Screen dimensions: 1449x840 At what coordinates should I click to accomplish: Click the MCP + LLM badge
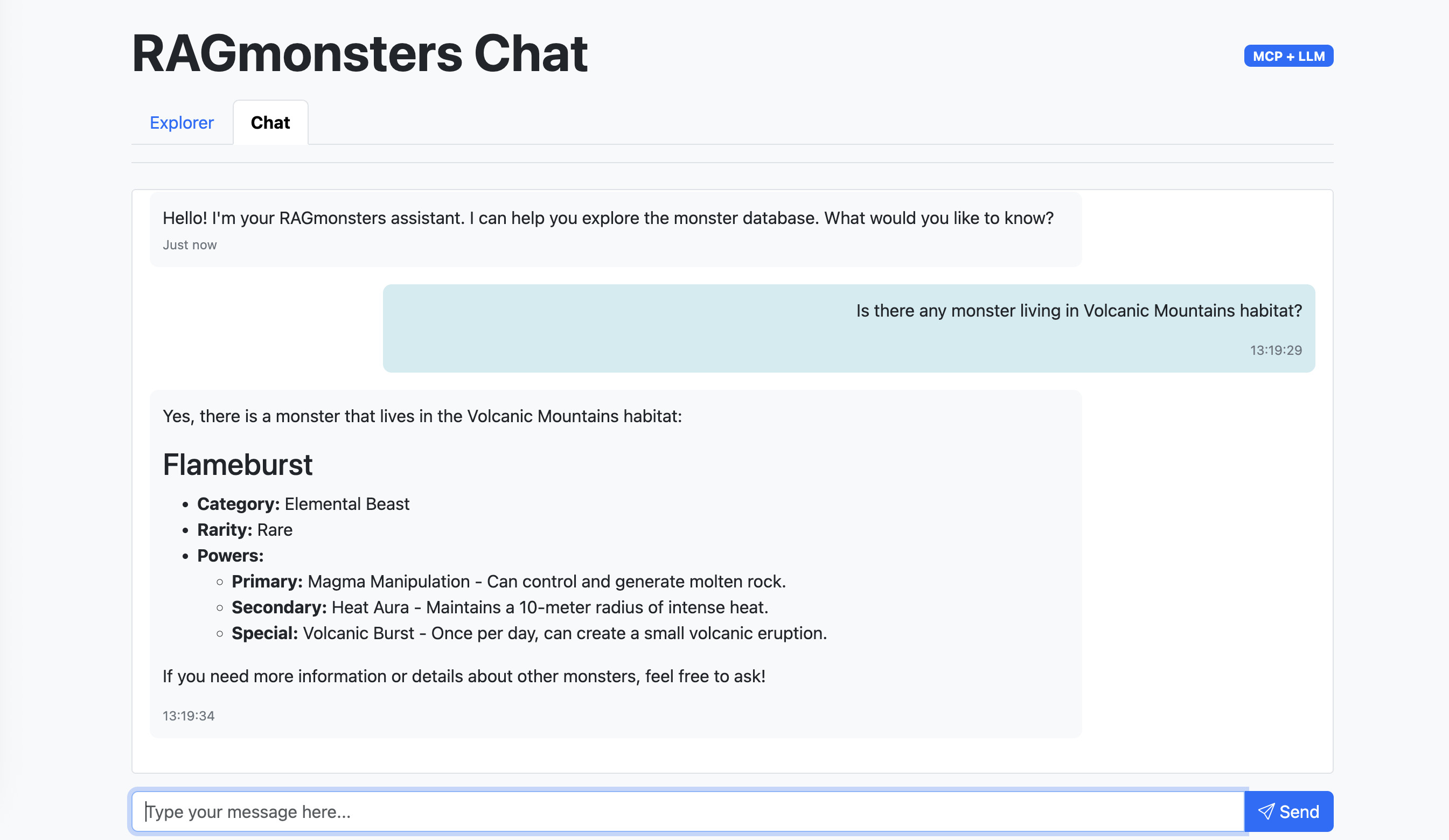tap(1288, 56)
